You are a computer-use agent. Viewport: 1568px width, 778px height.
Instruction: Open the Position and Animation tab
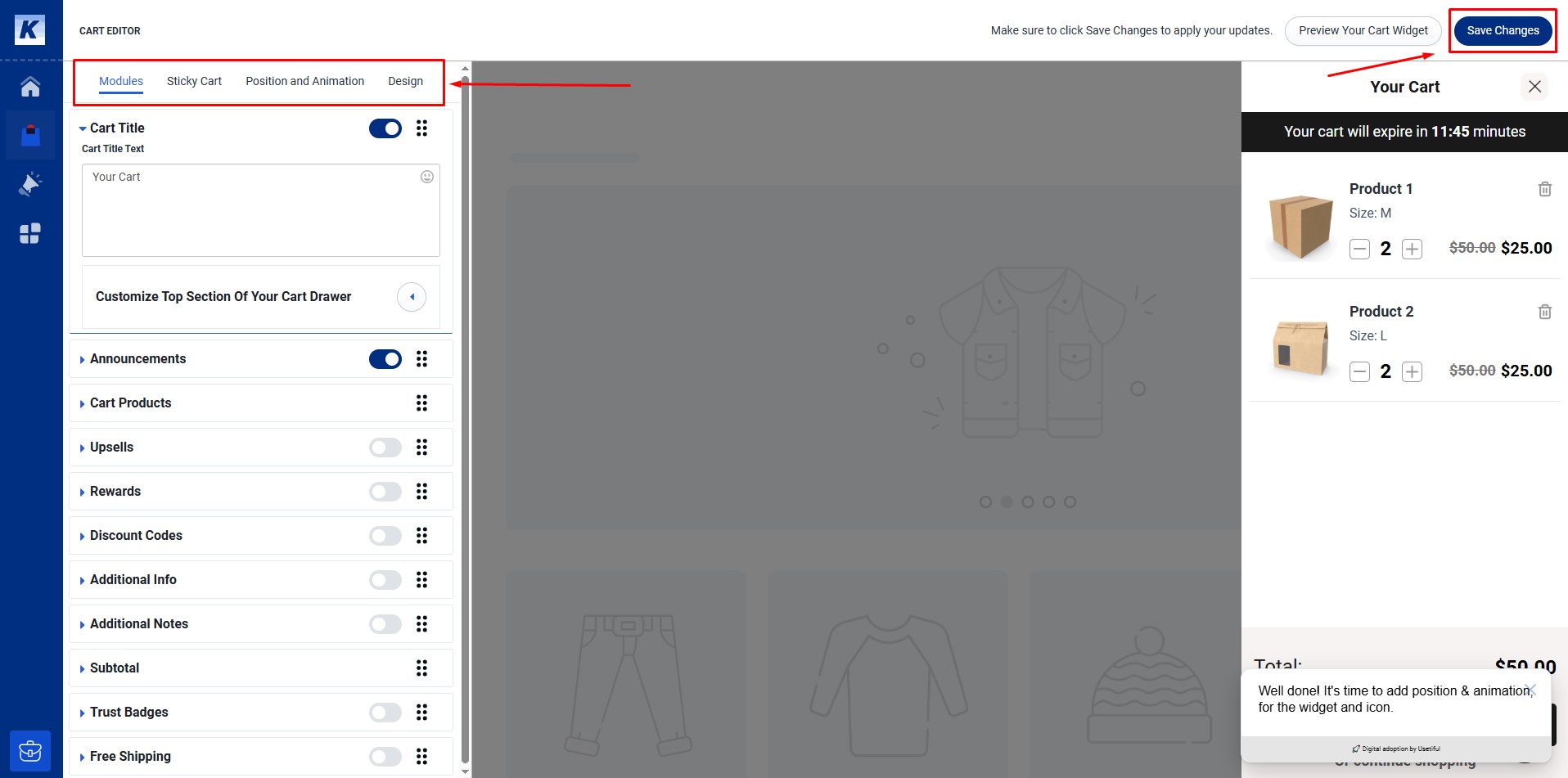(x=304, y=81)
